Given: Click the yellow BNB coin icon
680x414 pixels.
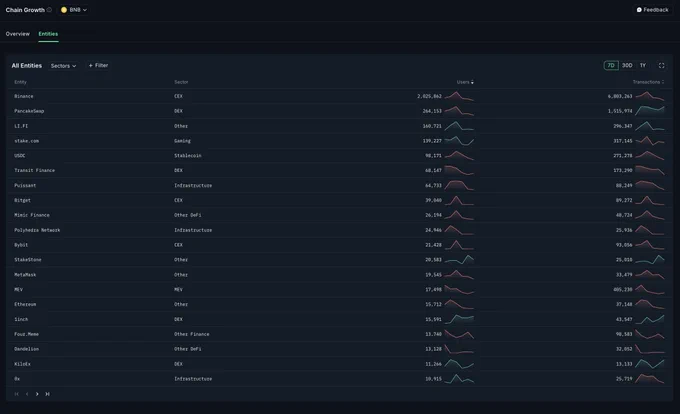Looking at the screenshot, I should 64,10.
